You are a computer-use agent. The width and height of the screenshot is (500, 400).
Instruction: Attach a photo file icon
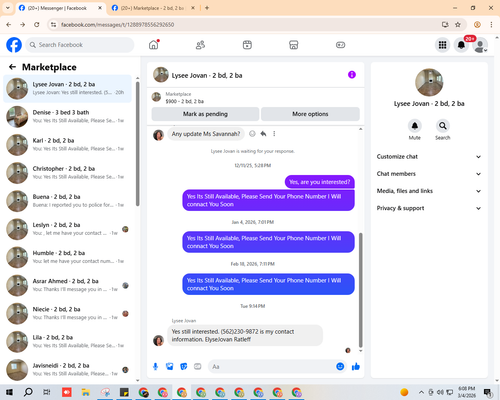coord(170,367)
